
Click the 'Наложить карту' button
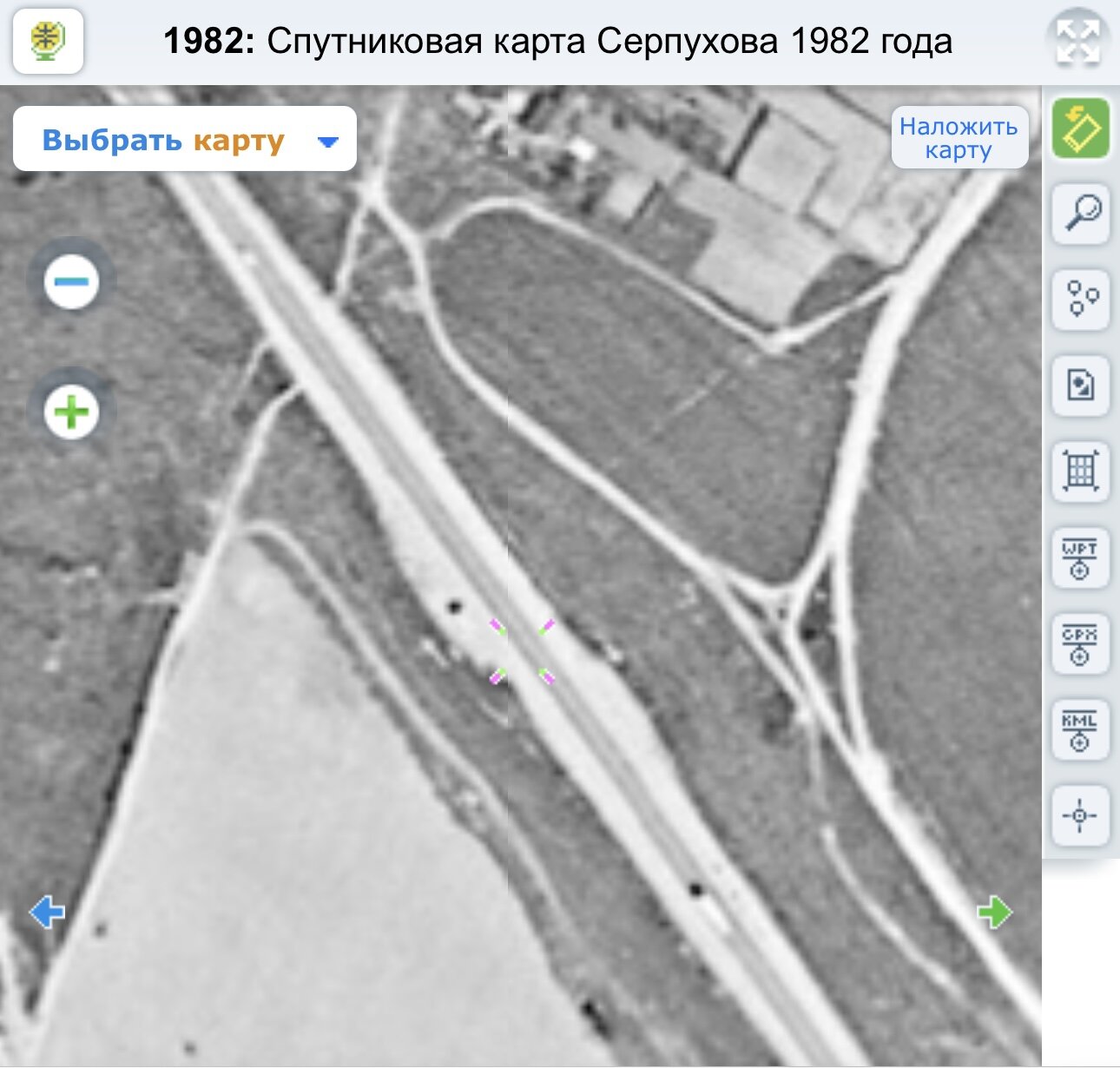959,138
